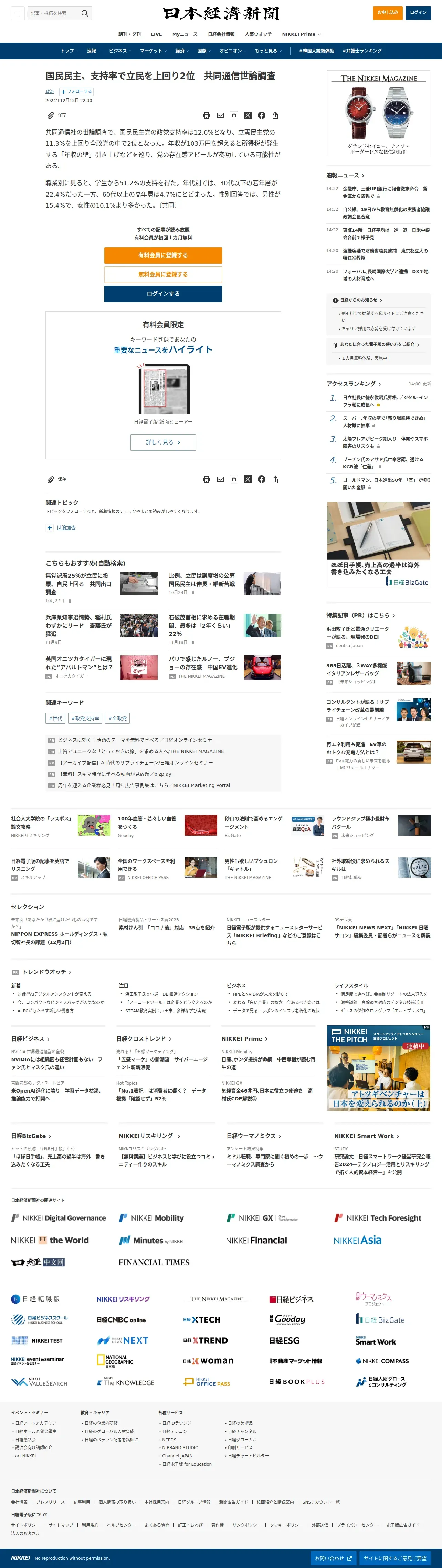
Task: Open #韓国大統領弾劾 tag in navbar
Action: tap(316, 51)
